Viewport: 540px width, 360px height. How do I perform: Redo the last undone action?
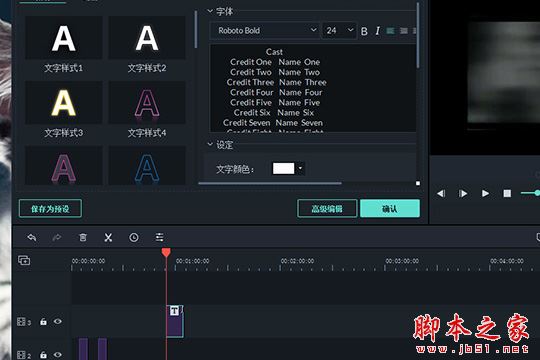57,237
